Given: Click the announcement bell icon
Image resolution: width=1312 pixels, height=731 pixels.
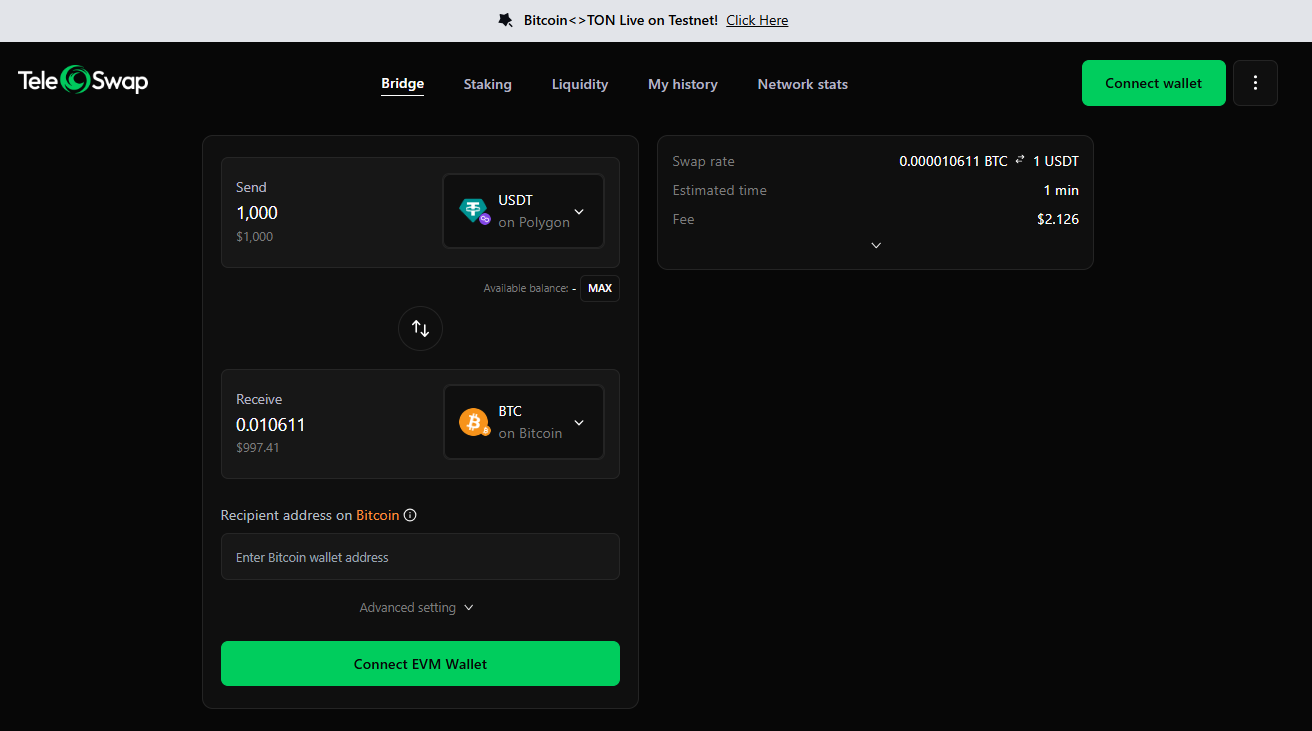Looking at the screenshot, I should pyautogui.click(x=505, y=19).
